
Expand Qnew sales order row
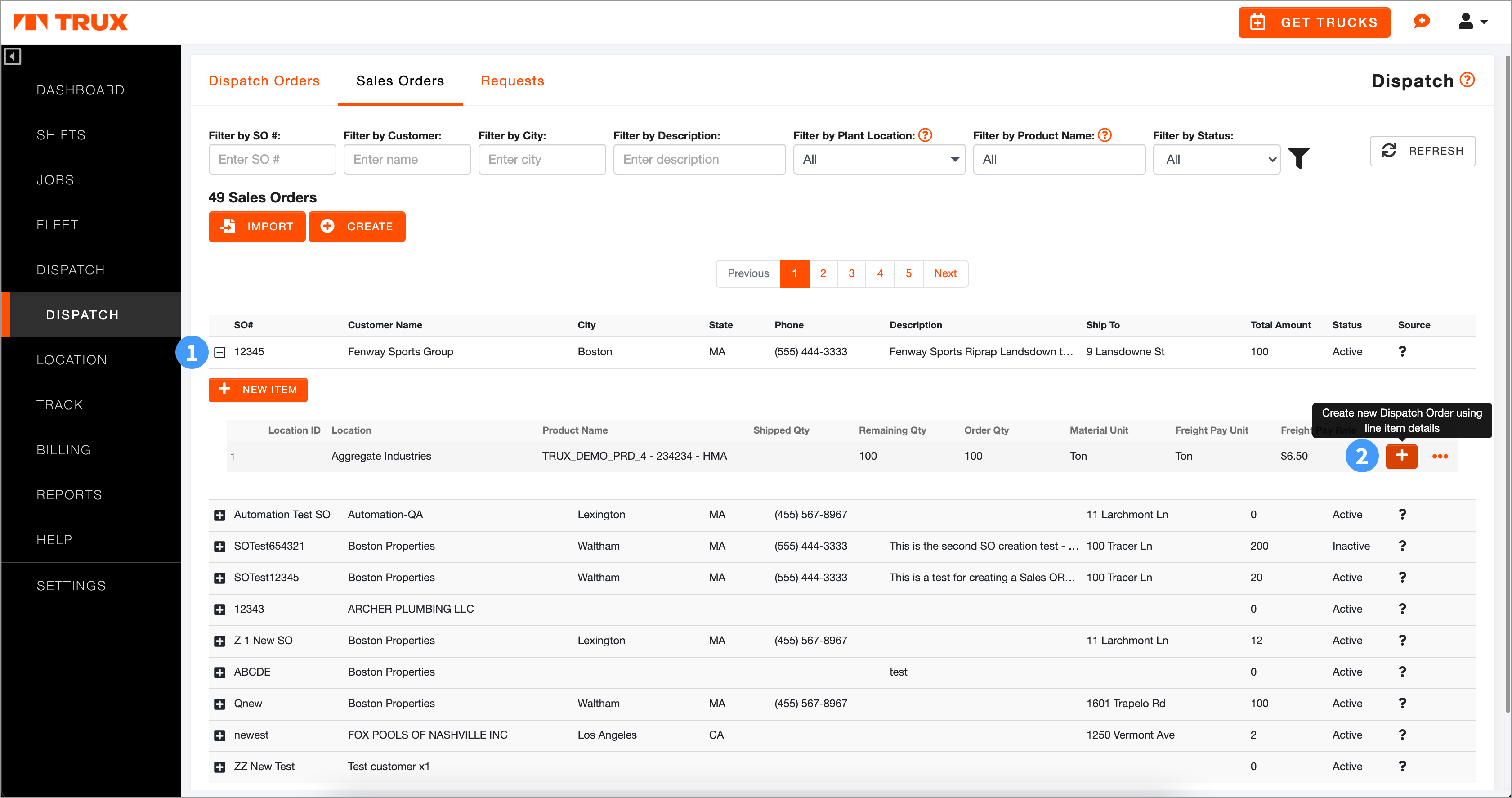(219, 704)
